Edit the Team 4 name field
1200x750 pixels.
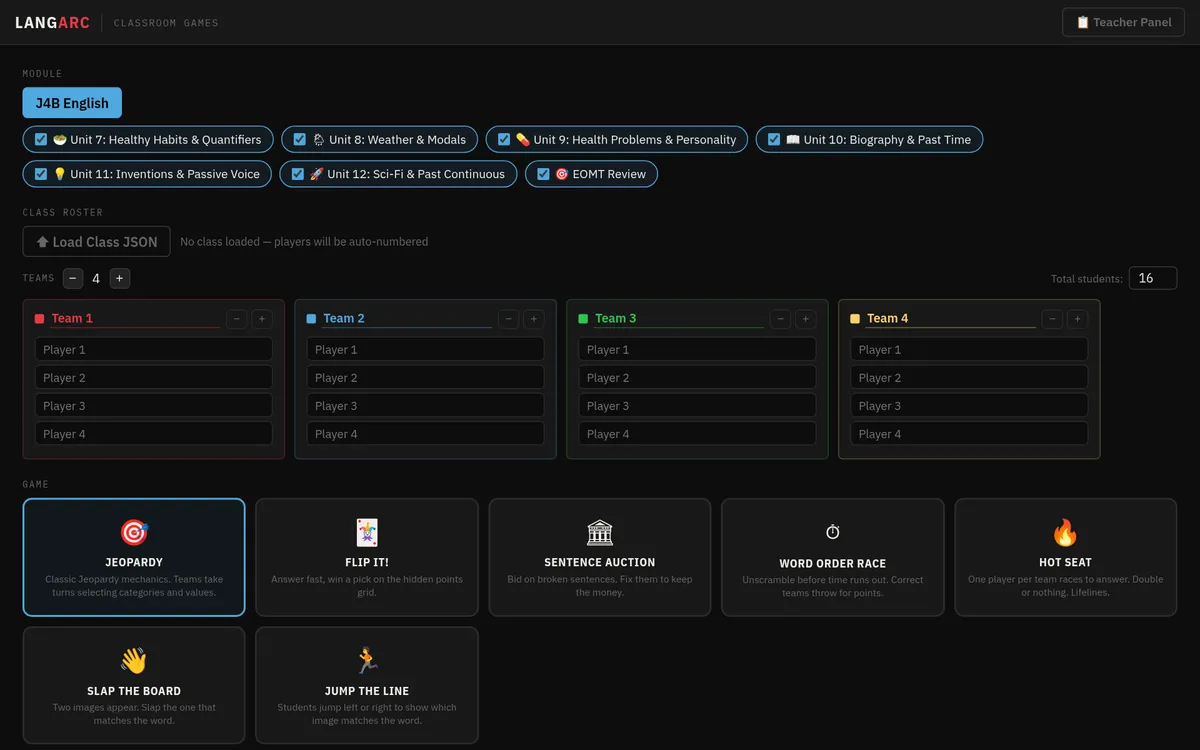951,319
